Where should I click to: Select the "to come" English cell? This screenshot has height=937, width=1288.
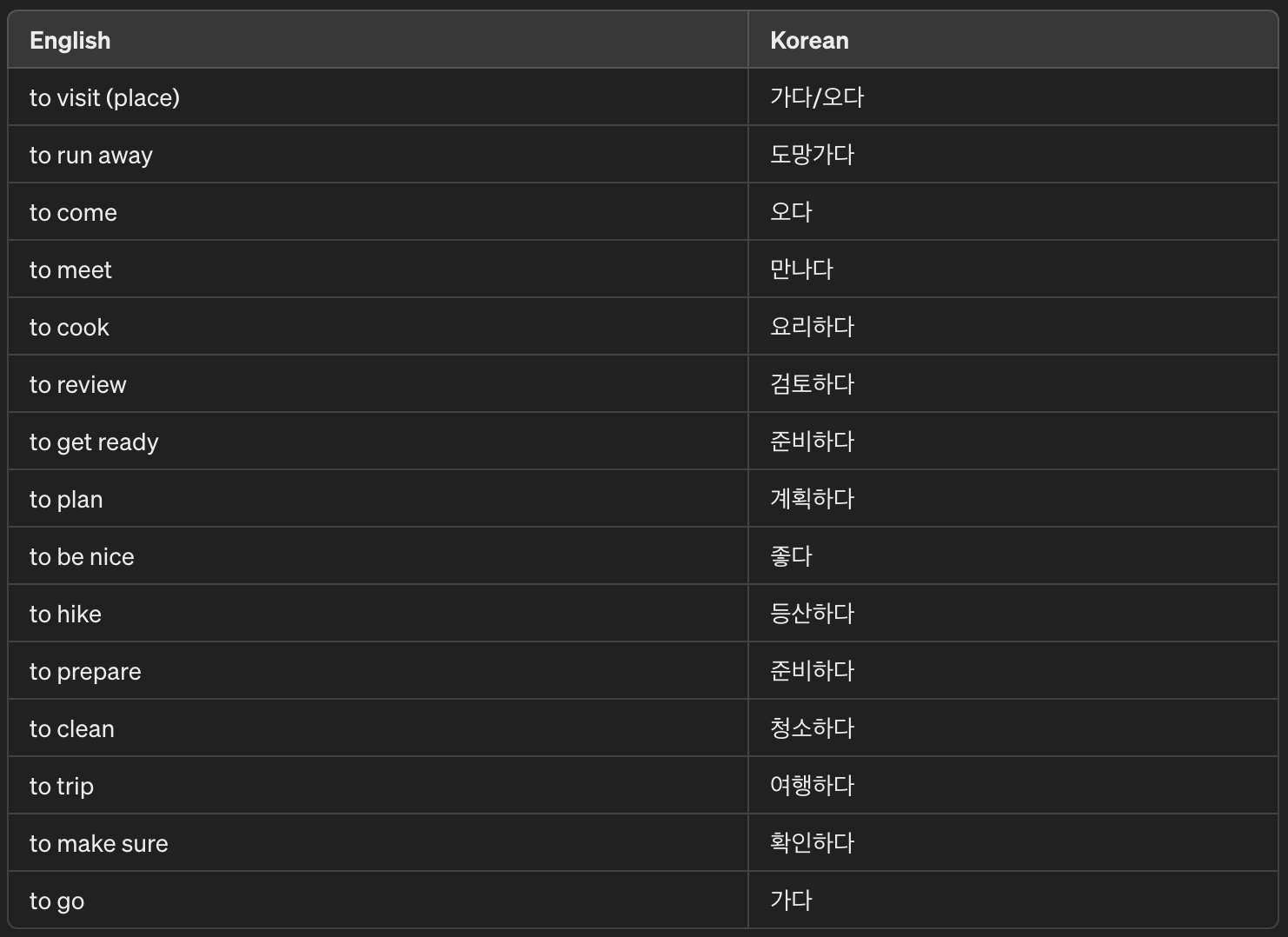pyautogui.click(x=73, y=212)
